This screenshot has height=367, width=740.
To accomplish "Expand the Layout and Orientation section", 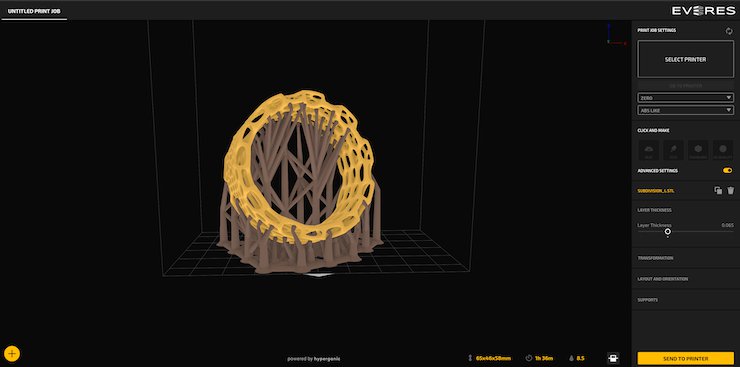I will [663, 279].
